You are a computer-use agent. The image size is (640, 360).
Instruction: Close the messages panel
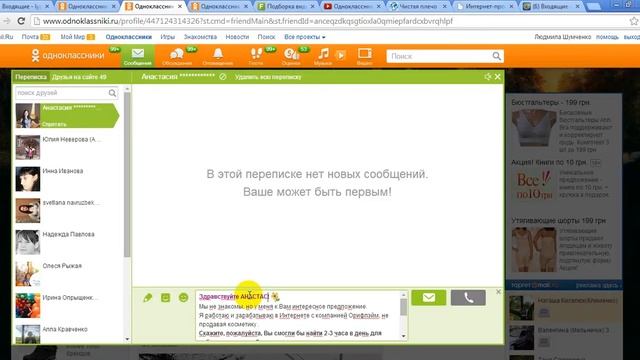[498, 76]
